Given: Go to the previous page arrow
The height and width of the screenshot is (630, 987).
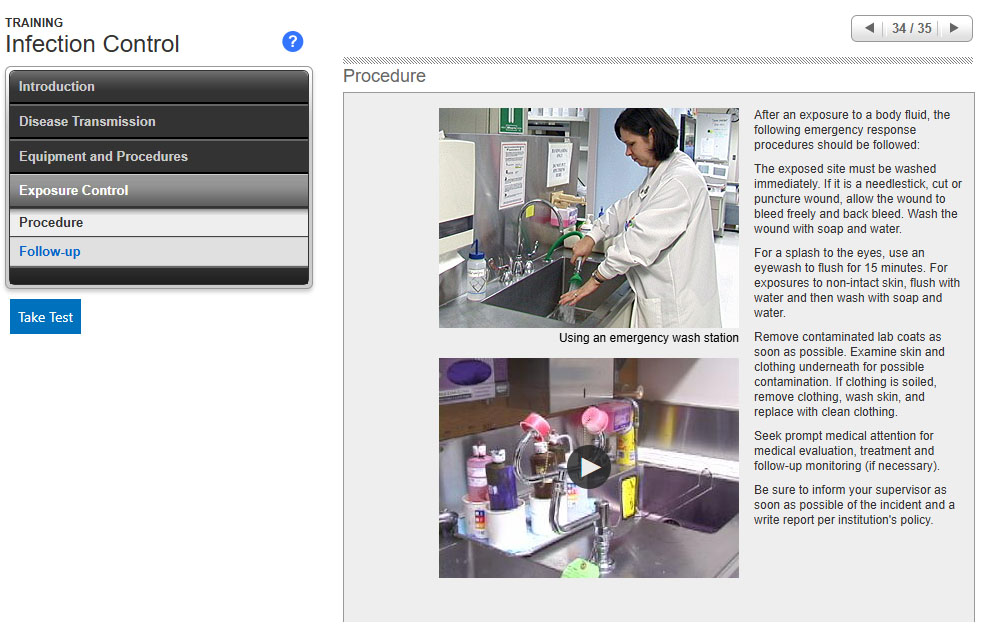Looking at the screenshot, I should (x=868, y=28).
